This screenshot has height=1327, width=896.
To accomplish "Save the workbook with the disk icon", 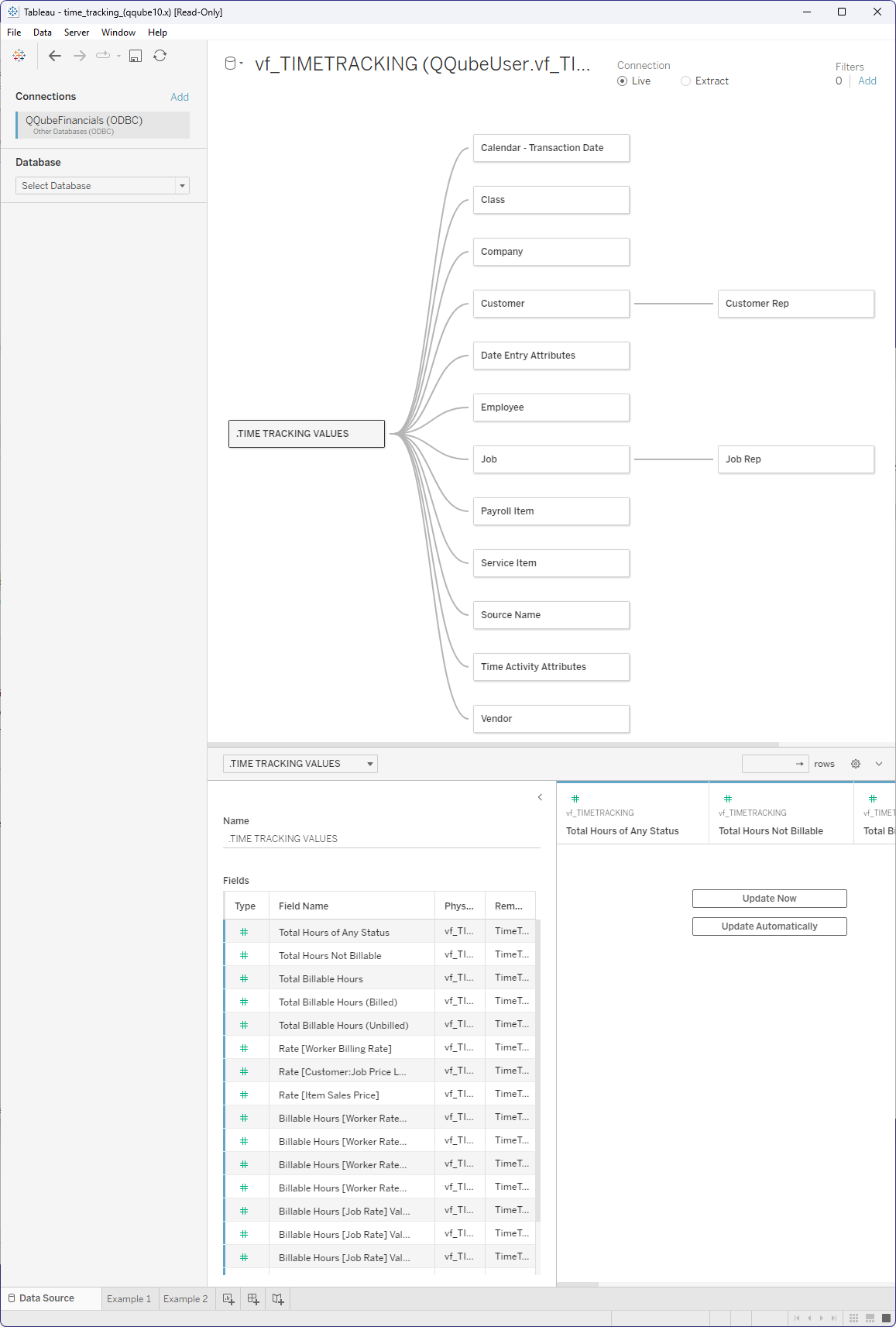I will (136, 56).
